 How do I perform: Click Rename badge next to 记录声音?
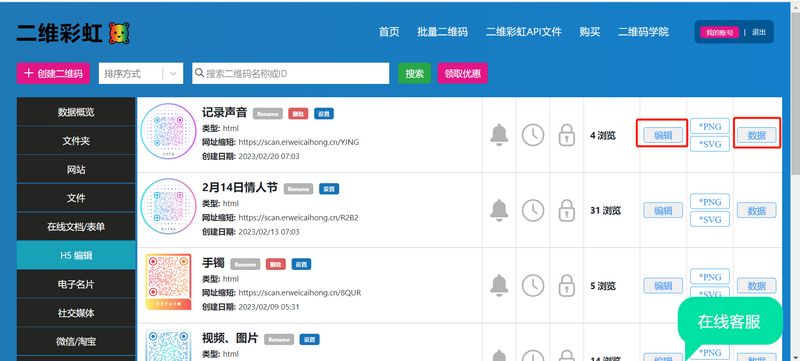pos(268,114)
